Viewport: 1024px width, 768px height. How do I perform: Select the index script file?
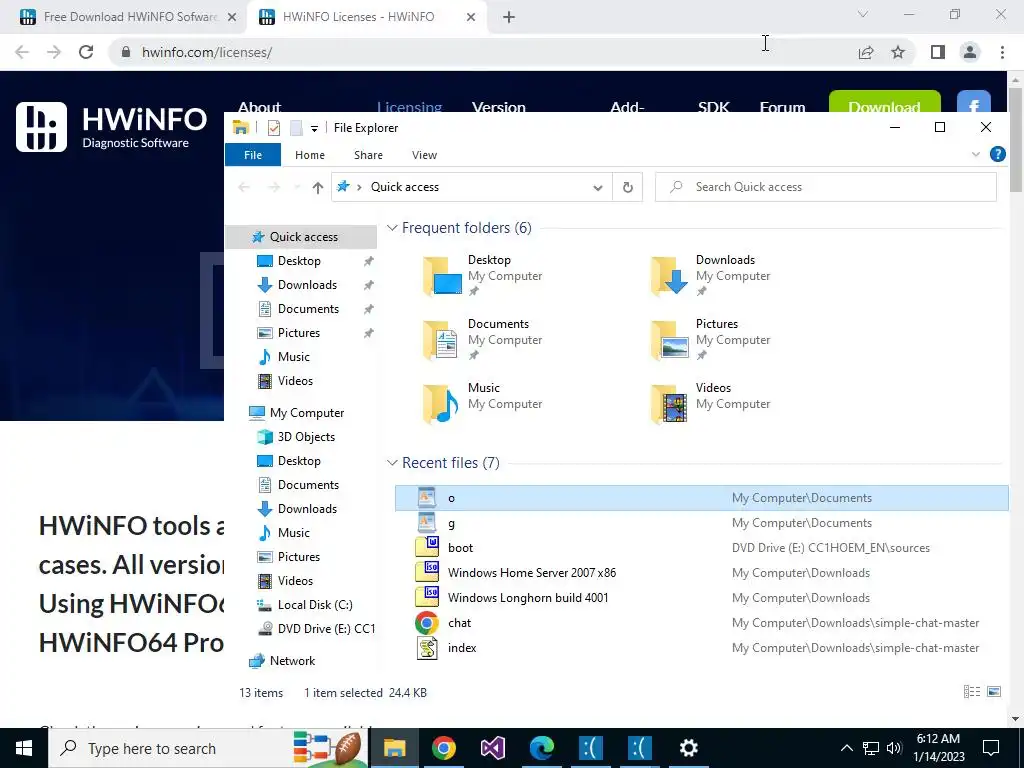point(701,648)
